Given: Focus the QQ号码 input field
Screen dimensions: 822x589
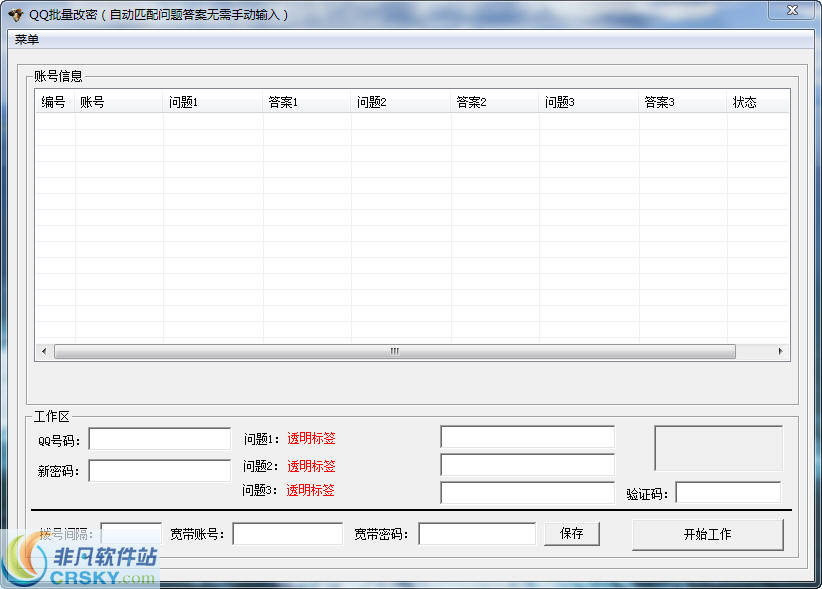Looking at the screenshot, I should [x=159, y=439].
